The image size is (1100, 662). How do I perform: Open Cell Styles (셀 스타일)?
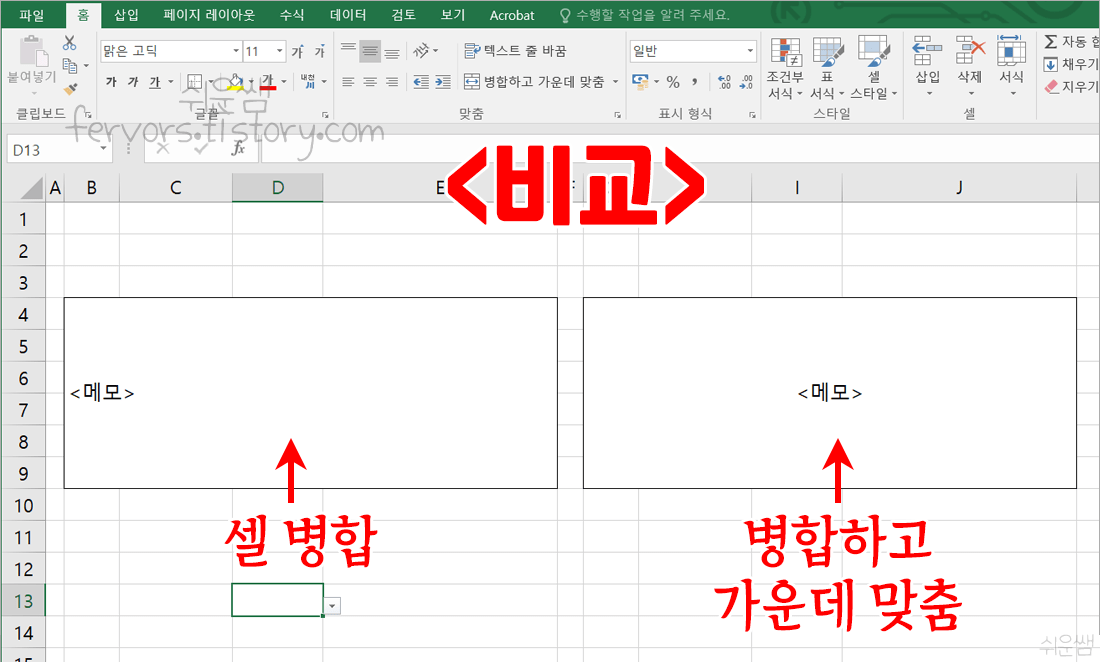click(x=873, y=69)
